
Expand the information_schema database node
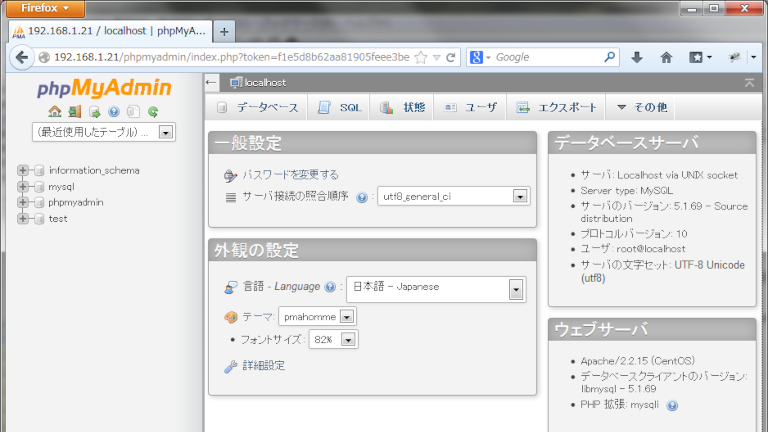[x=23, y=170]
